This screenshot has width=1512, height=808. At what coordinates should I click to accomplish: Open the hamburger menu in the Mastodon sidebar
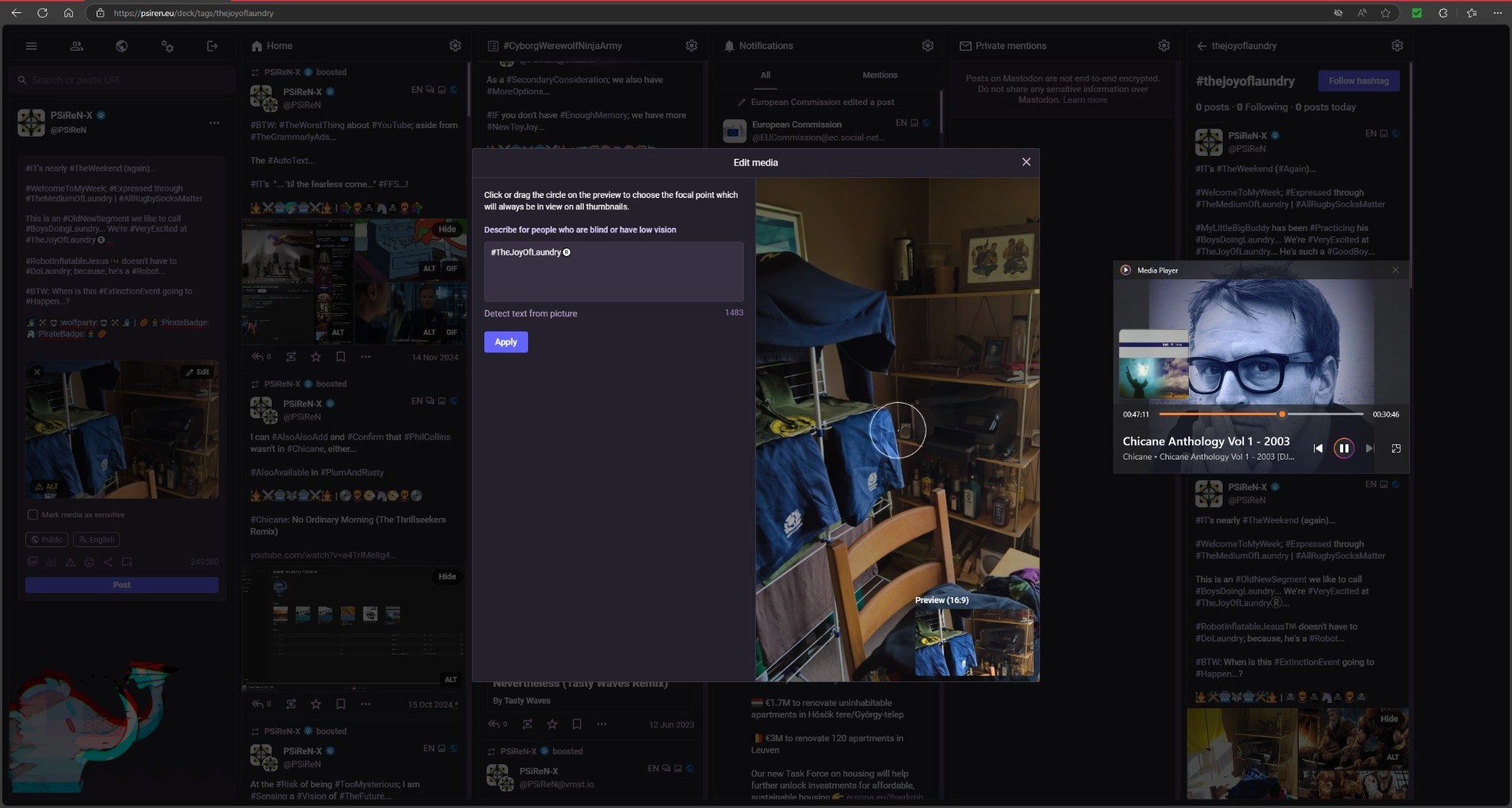point(31,46)
